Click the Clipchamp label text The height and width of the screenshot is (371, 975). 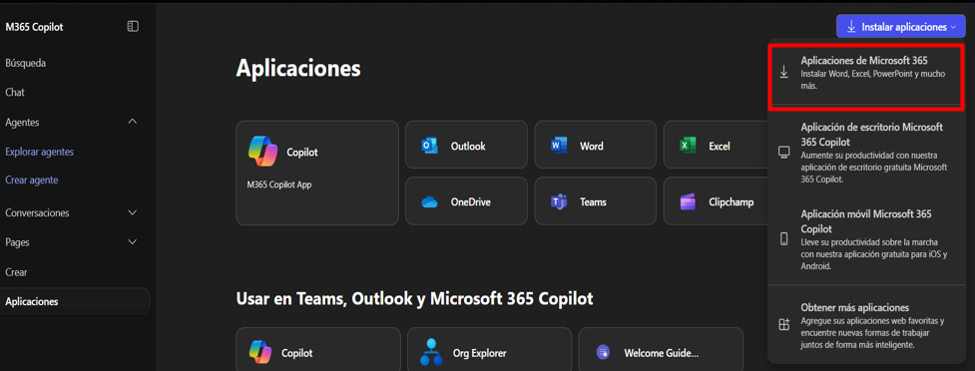(731, 202)
